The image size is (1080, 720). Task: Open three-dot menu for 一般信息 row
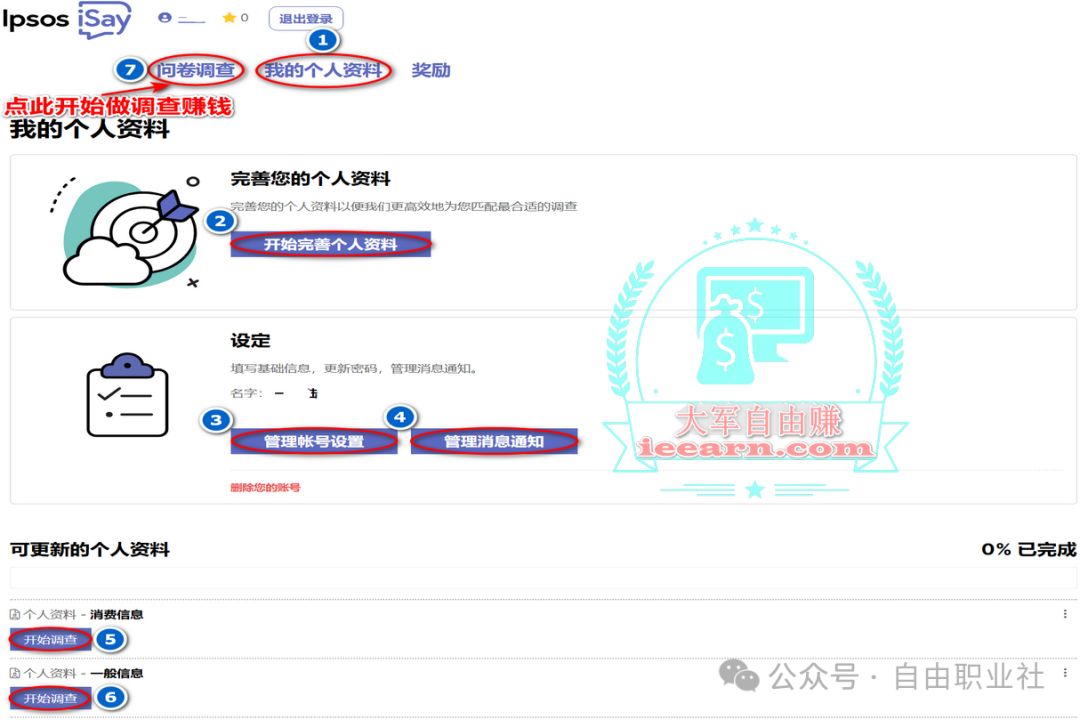(1065, 672)
